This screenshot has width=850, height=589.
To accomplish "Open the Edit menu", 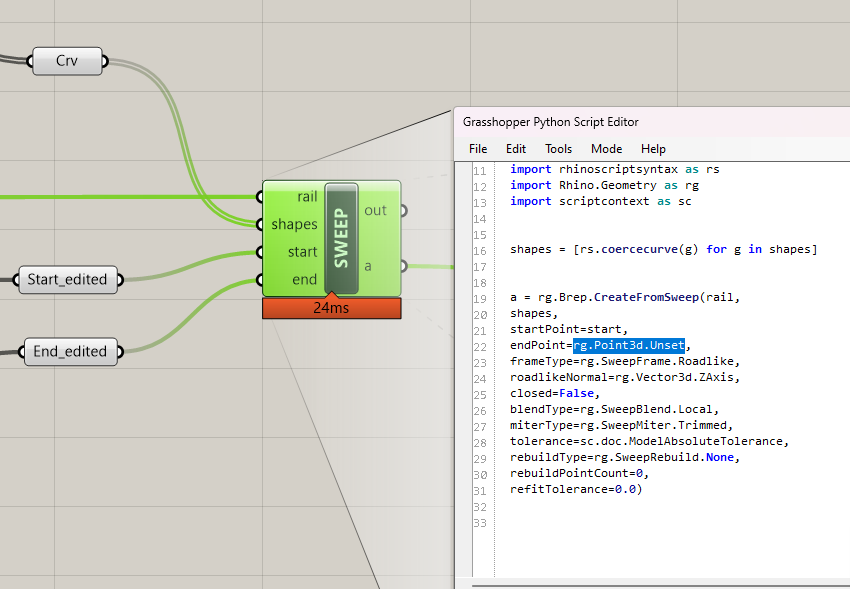I will (515, 148).
